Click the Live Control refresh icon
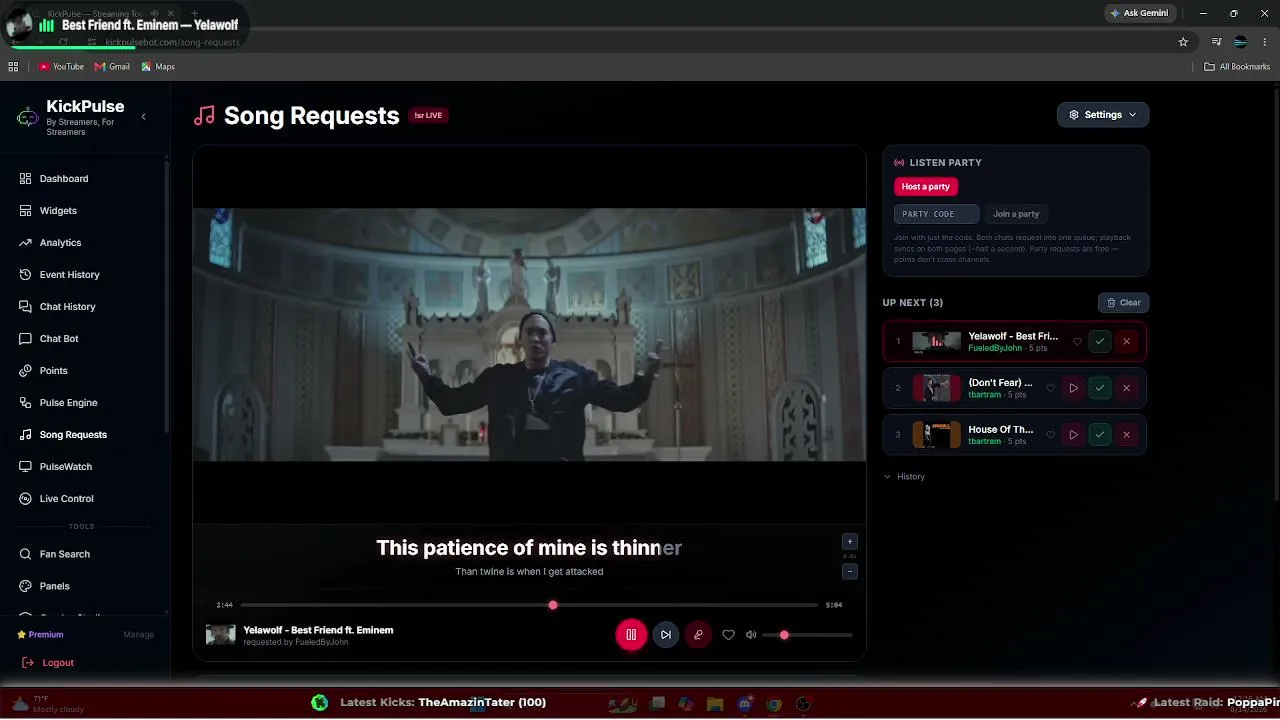Image resolution: width=1280 pixels, height=720 pixels. (x=26, y=499)
